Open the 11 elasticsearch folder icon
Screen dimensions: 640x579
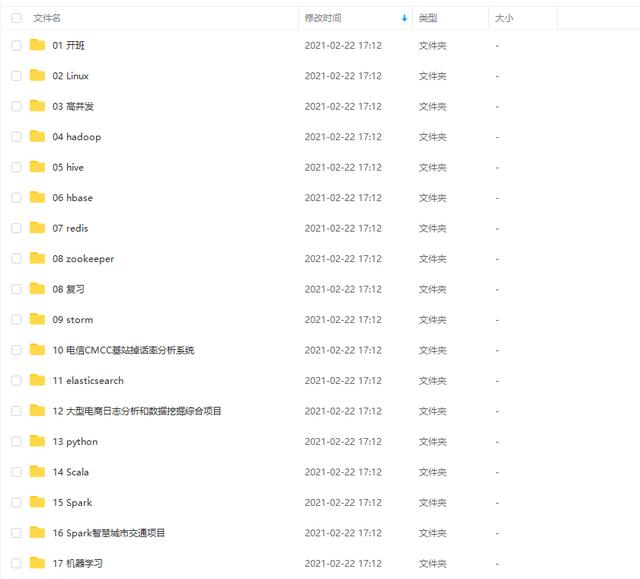click(x=37, y=380)
